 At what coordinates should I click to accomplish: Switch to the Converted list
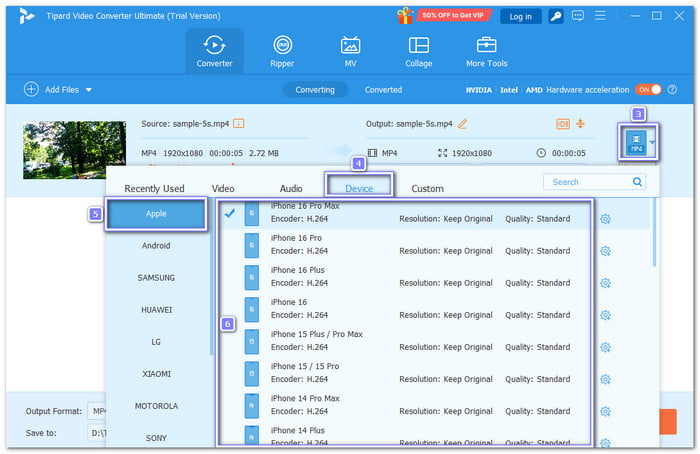pyautogui.click(x=383, y=90)
